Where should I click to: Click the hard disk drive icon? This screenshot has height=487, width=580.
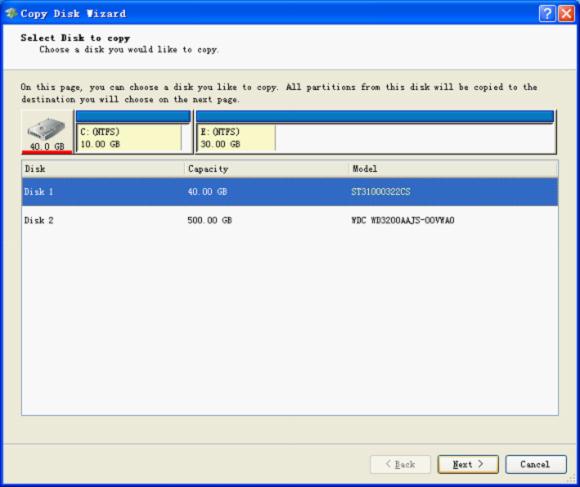pos(46,128)
